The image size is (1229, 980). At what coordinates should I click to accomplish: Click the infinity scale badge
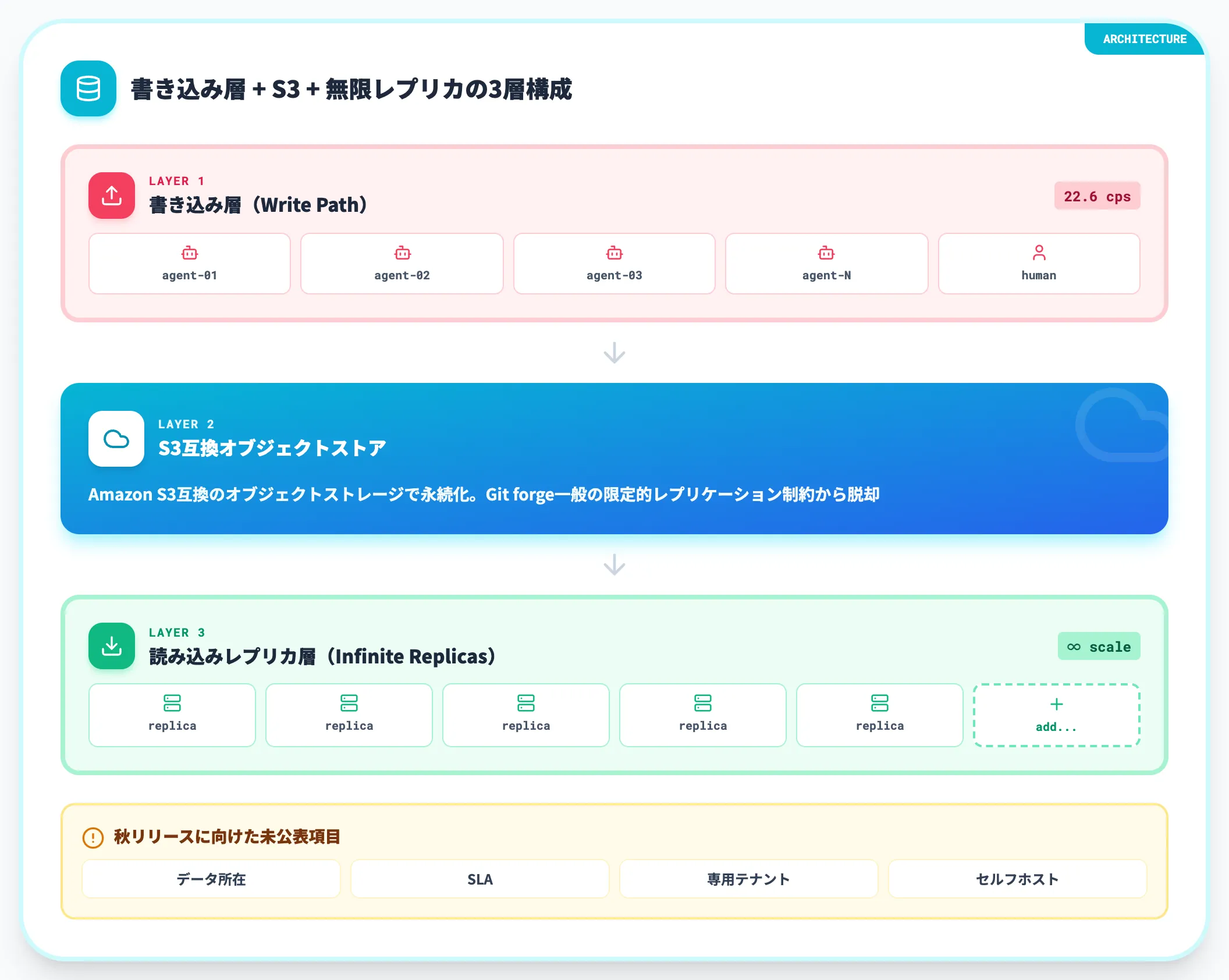1099,647
